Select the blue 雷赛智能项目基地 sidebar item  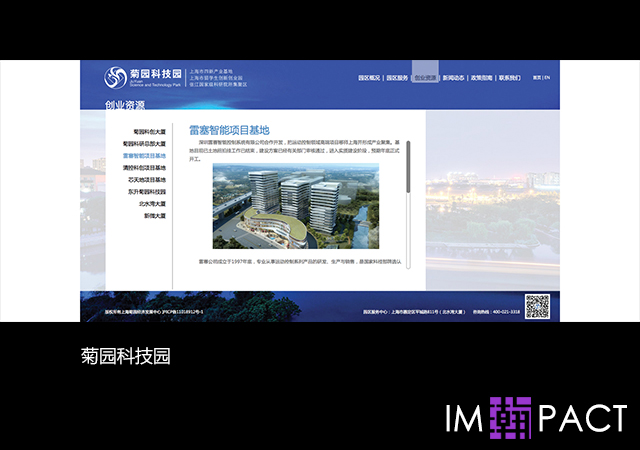[144, 156]
